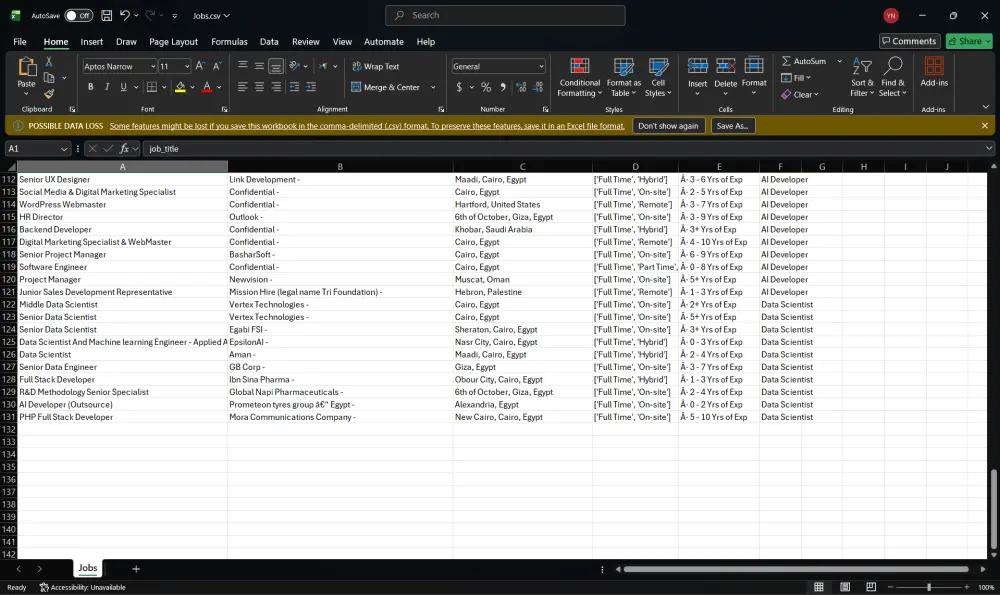Apply Comma Style format icon

click(x=503, y=87)
